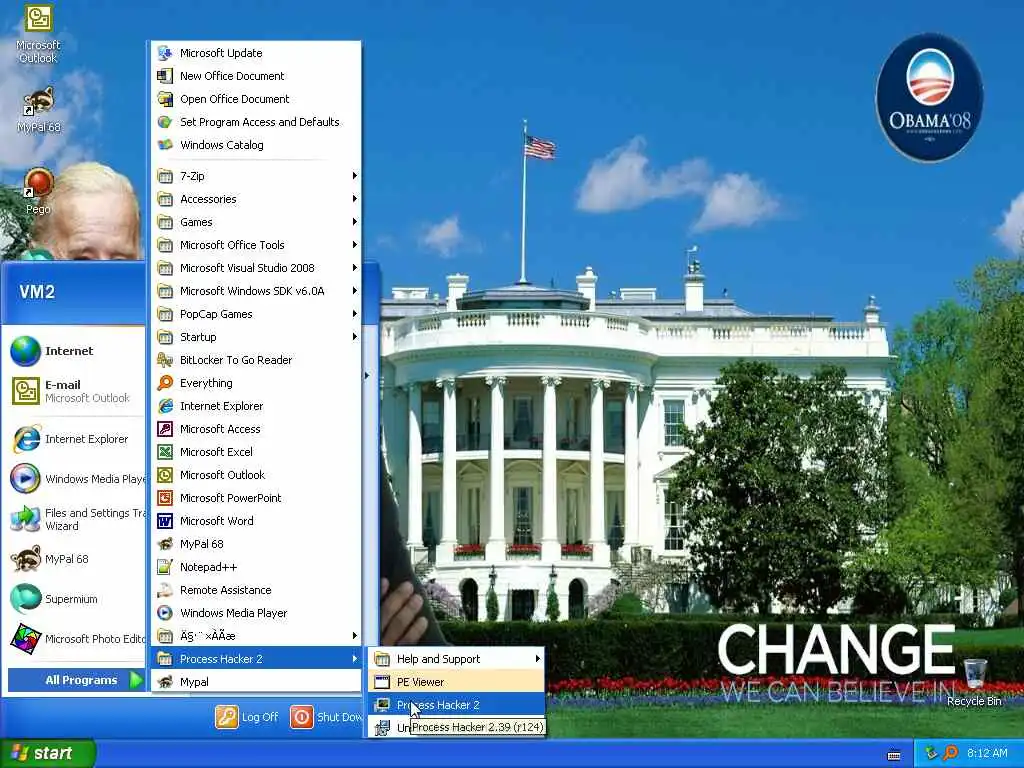This screenshot has height=768, width=1024.
Task: Click the Microsoft Access icon
Action: tap(165, 429)
